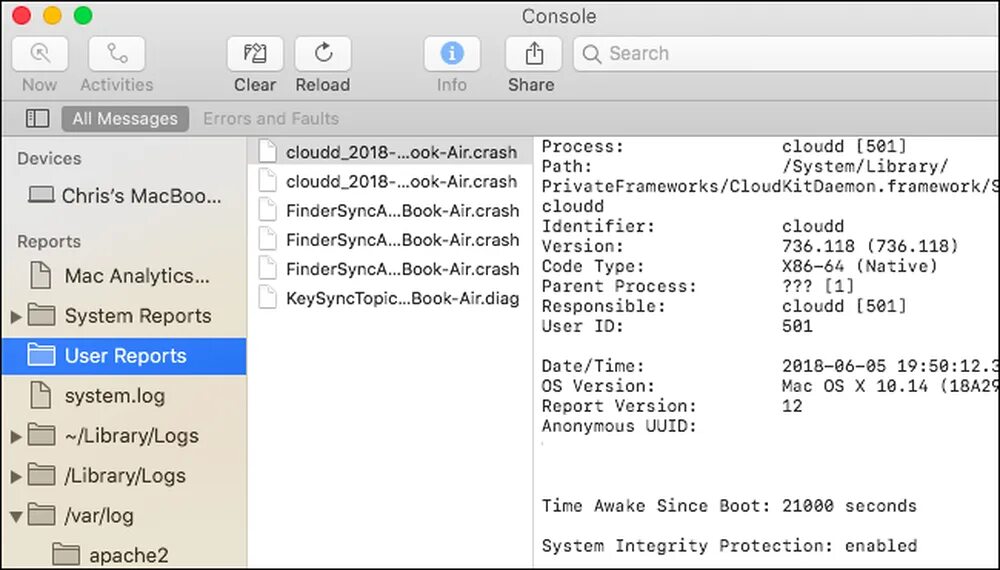Switch to the Errors and Faults tab
Screen dimensions: 1000x570
pos(271,119)
